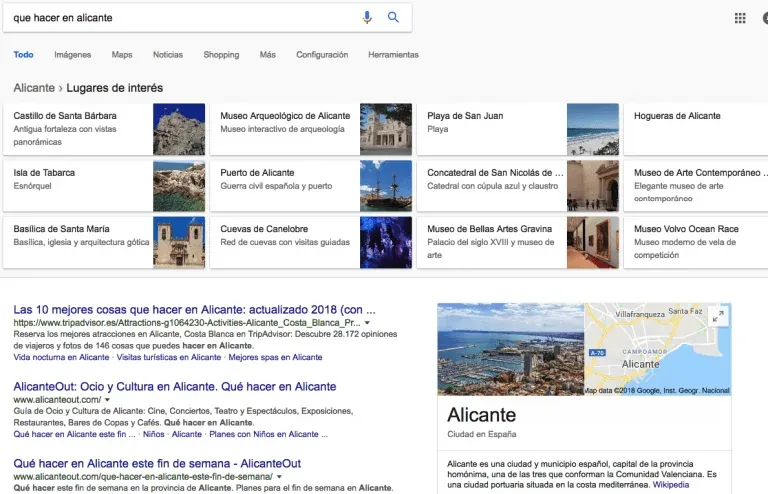
Task: Click the Alicante breadcrumb link
Action: 34,88
